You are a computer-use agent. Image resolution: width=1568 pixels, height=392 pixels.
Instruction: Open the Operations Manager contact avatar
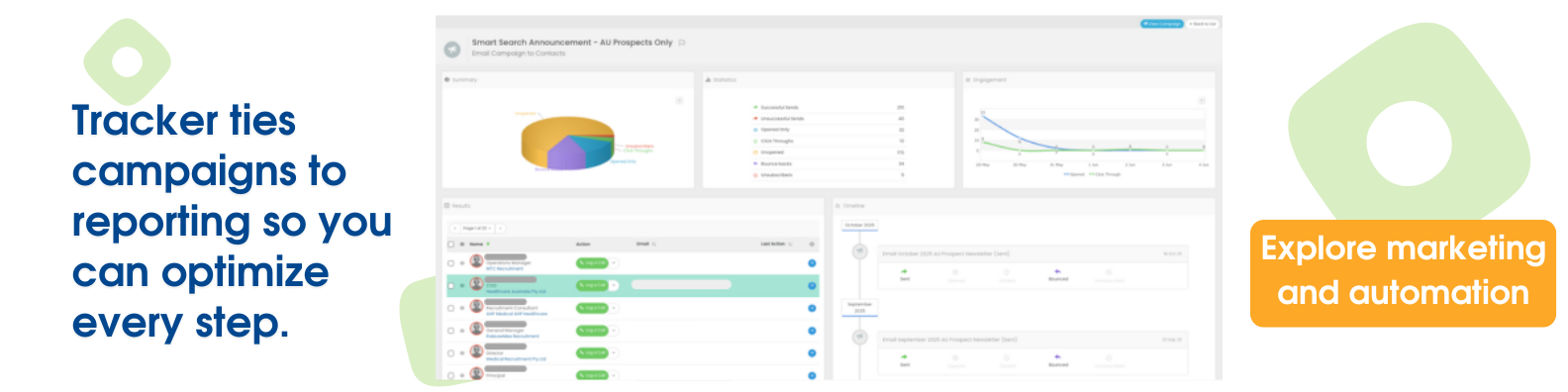point(476,261)
